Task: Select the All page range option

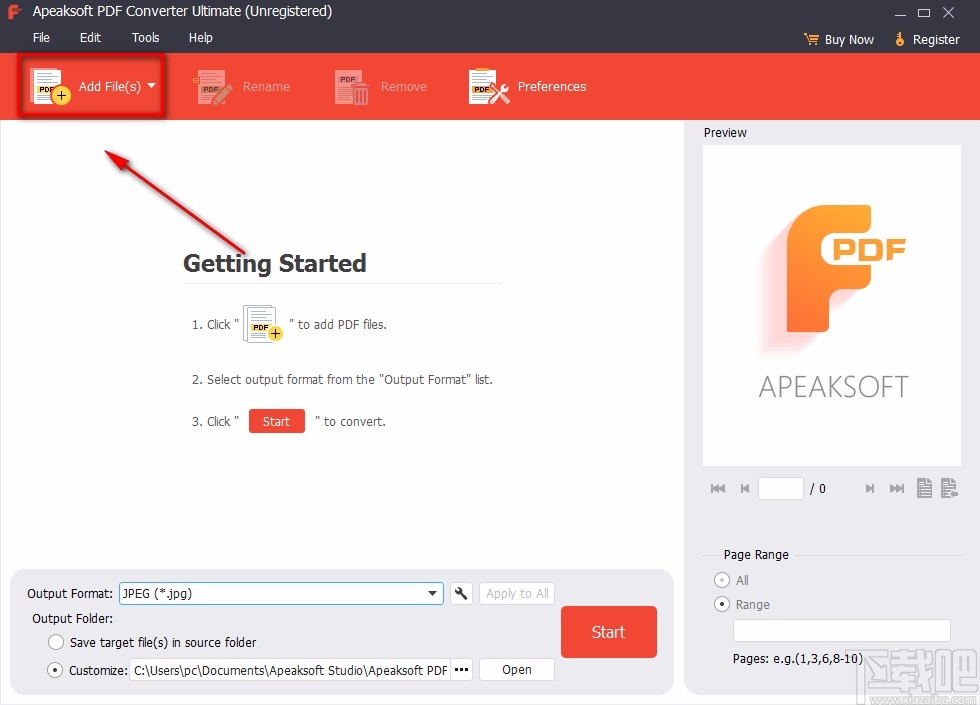Action: coord(719,580)
